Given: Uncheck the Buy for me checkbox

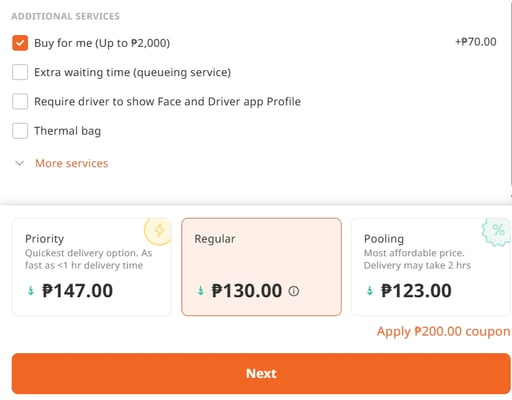Looking at the screenshot, I should point(20,43).
